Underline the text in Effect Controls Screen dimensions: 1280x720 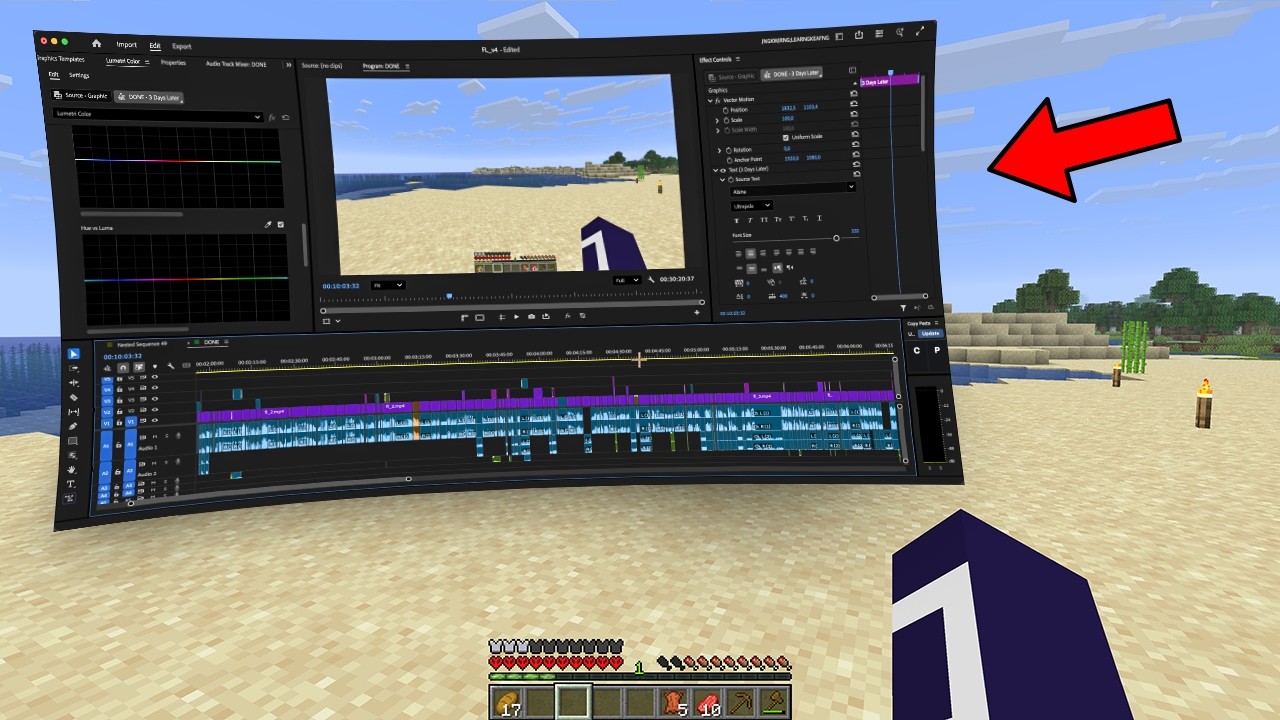coord(819,219)
